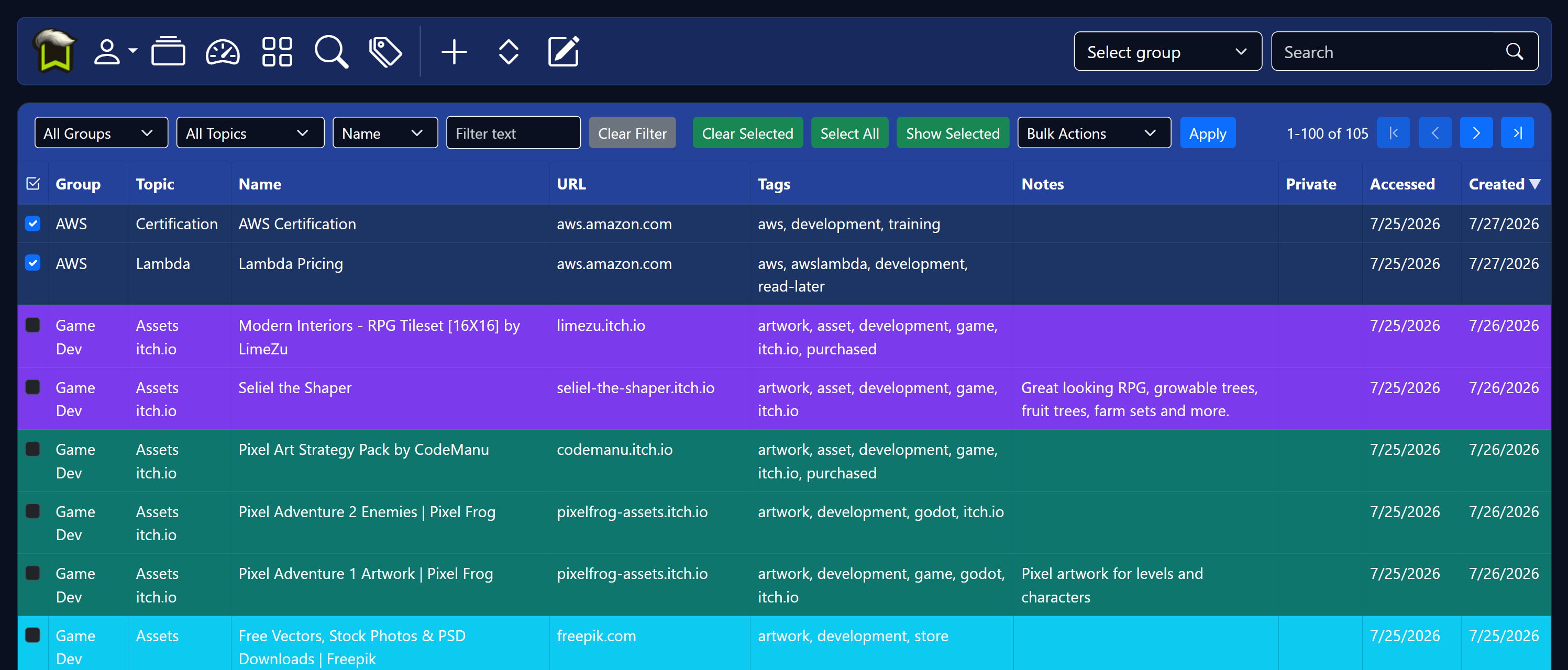Open Pixel Adventure 2 Enemies bookmark

pos(367,511)
